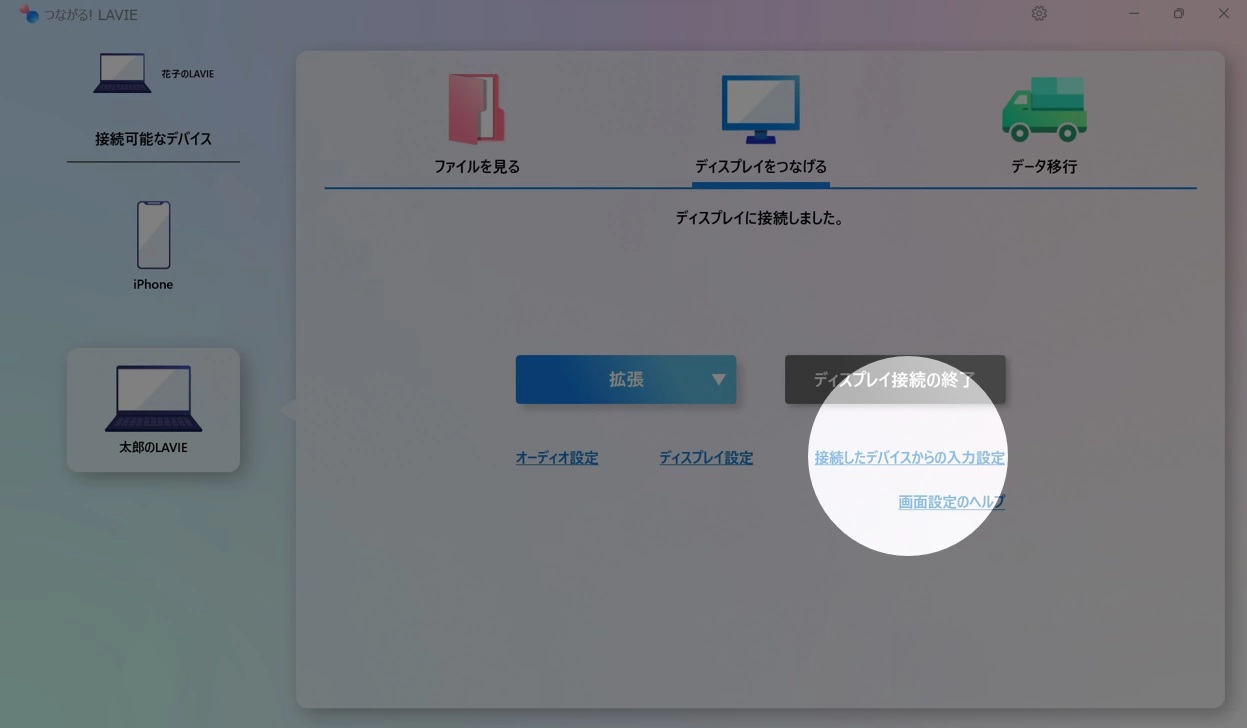The image size is (1247, 728).
Task: Click the ディスプレイ接続の終了 button
Action: pos(895,380)
